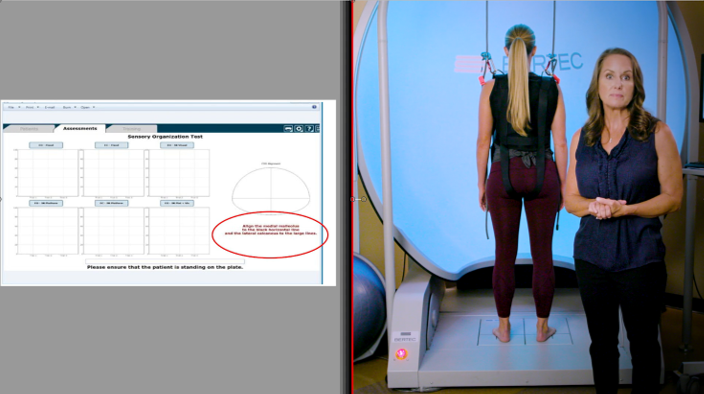
Task: Click the top-left empty graph area
Action: [x=47, y=173]
